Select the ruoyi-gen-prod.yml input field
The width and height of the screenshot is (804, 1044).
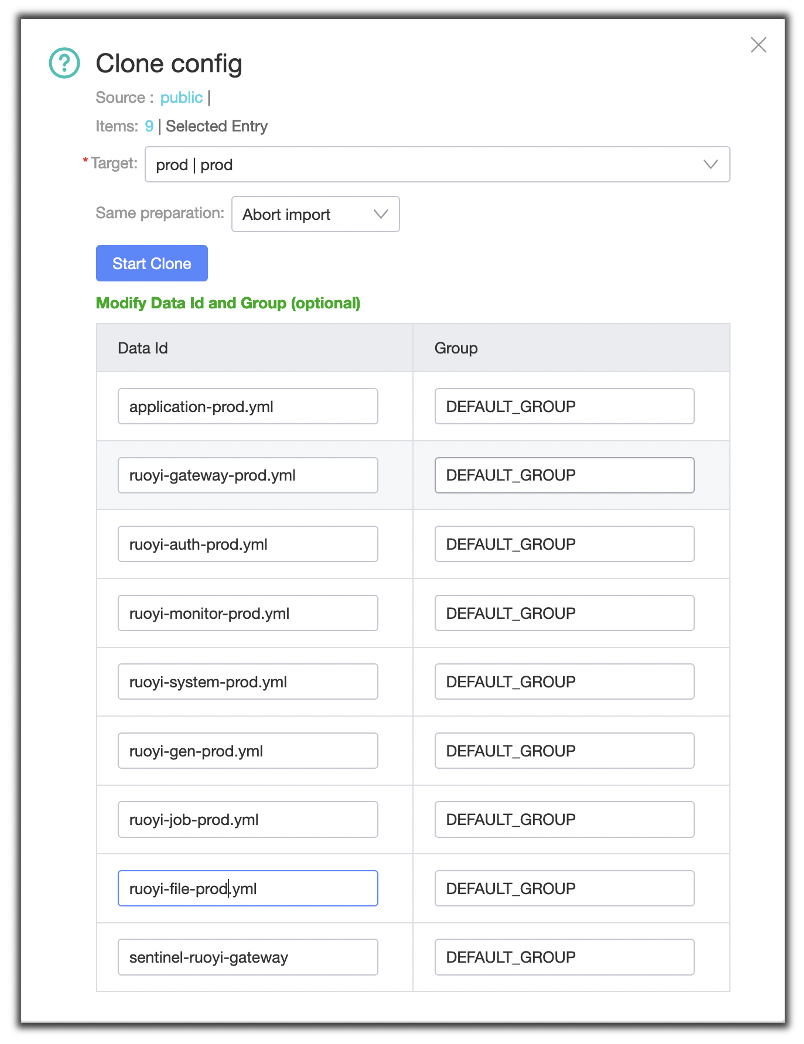248,751
